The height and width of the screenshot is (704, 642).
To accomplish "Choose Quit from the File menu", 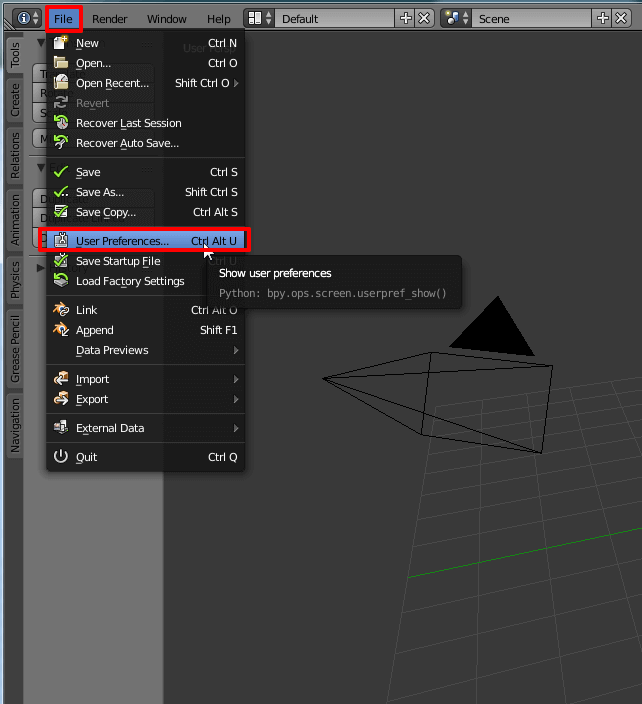I will click(x=146, y=457).
